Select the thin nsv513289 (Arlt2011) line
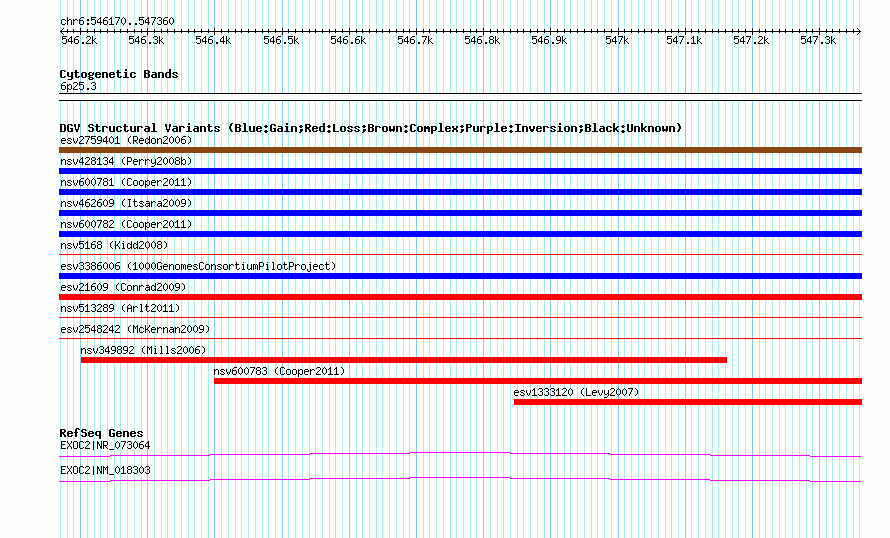 pos(460,318)
